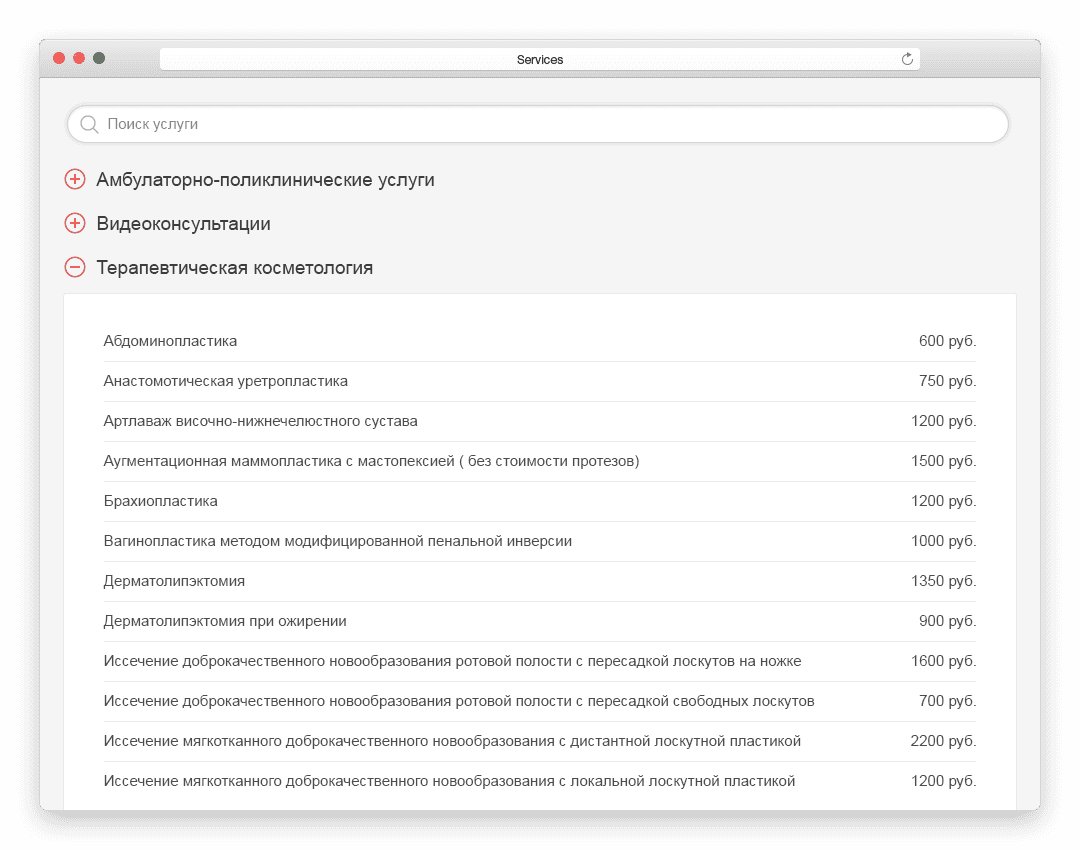
Task: Open the Амбулаторно-поликлинические услуги heading
Action: 265,180
